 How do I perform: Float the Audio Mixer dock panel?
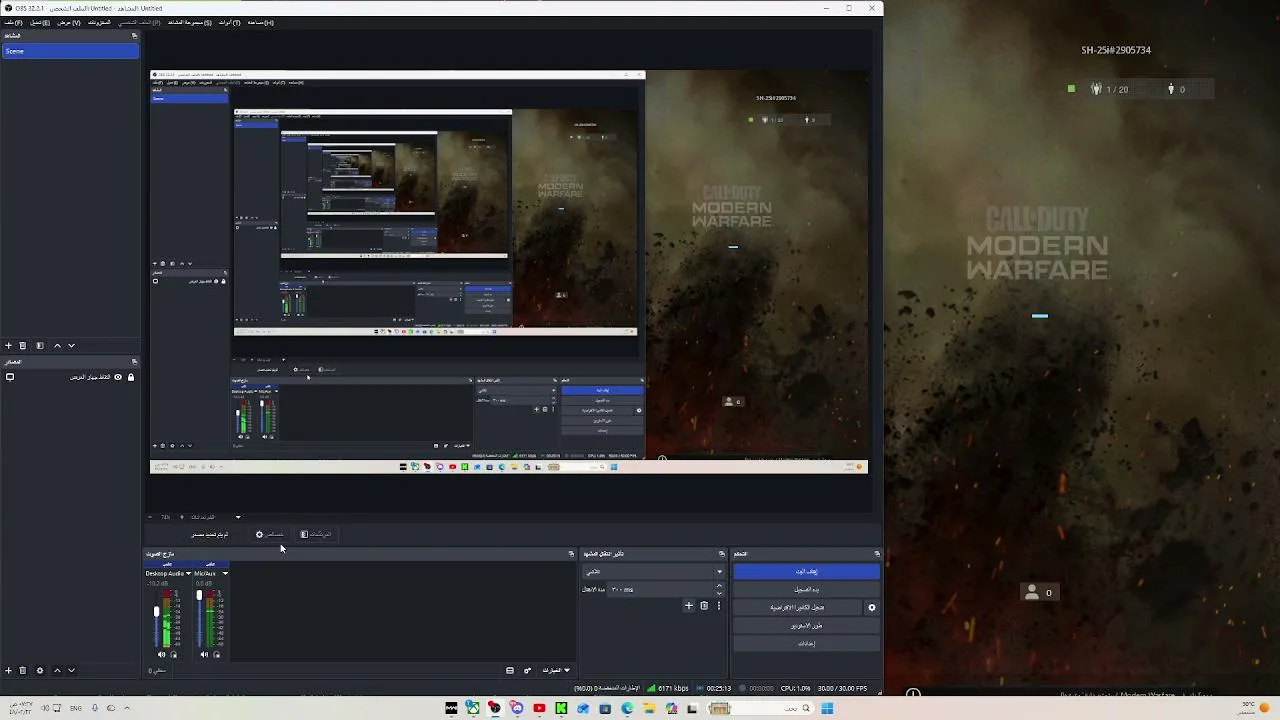pyautogui.click(x=571, y=554)
